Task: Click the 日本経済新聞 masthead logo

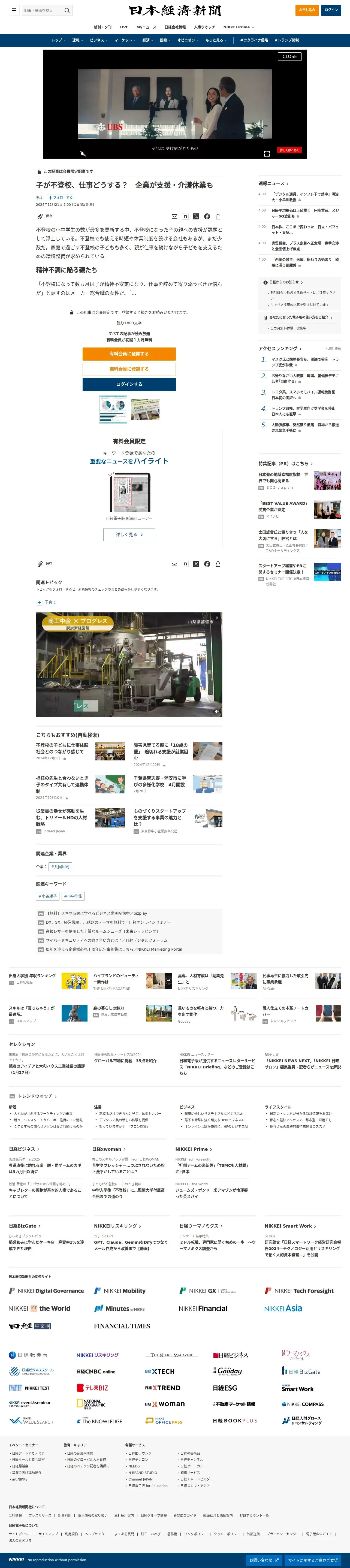Action: click(x=175, y=10)
